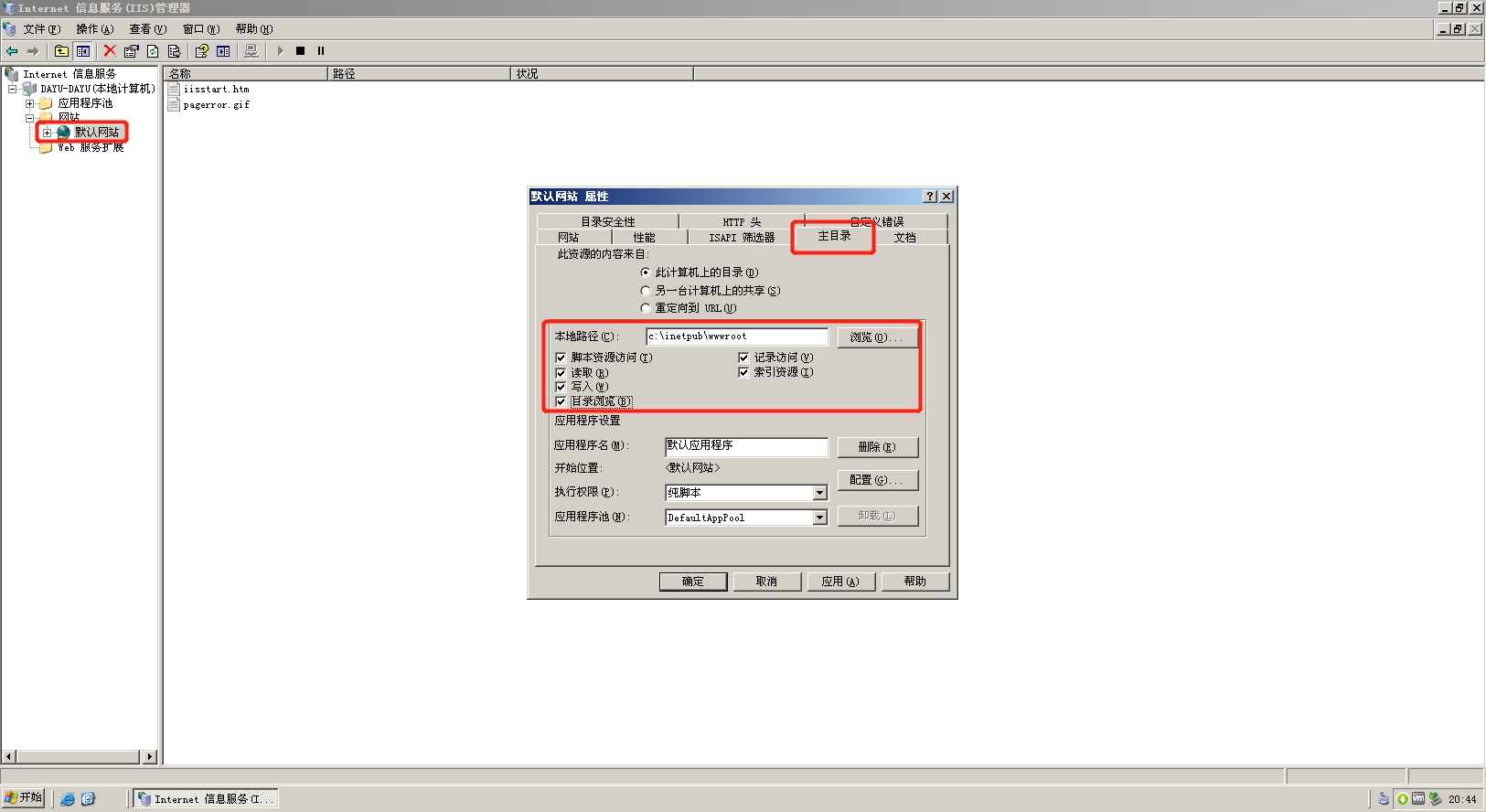The image size is (1486, 812).
Task: Click the Export List toolbar icon
Action: tap(174, 51)
